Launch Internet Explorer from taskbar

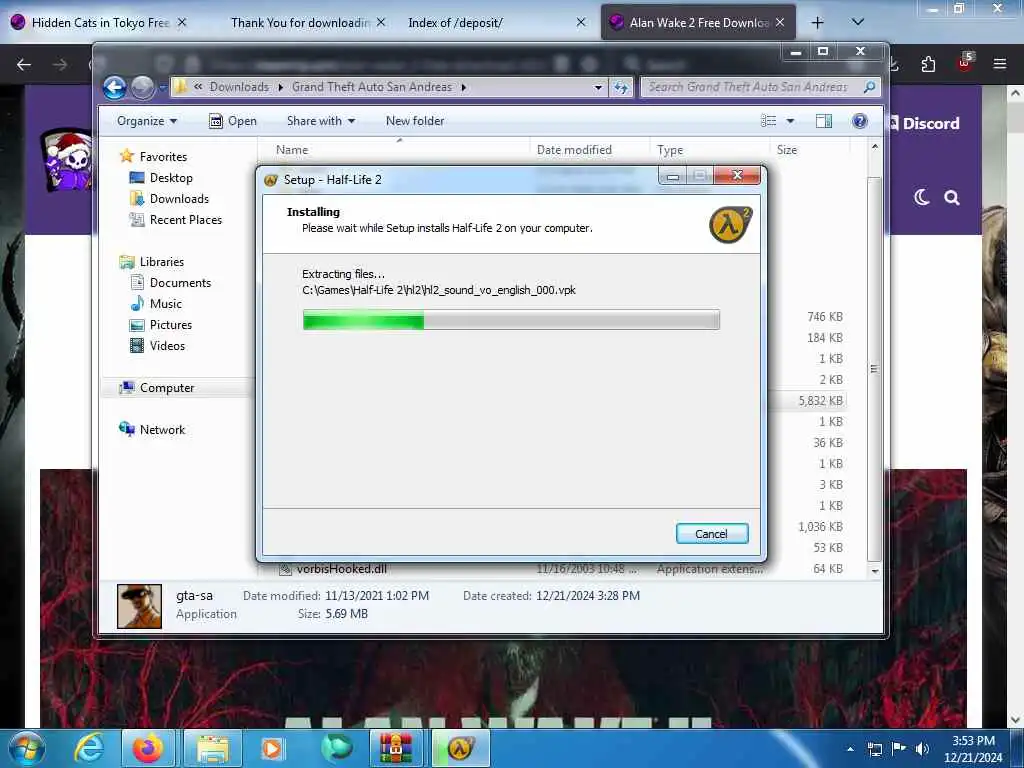point(89,748)
